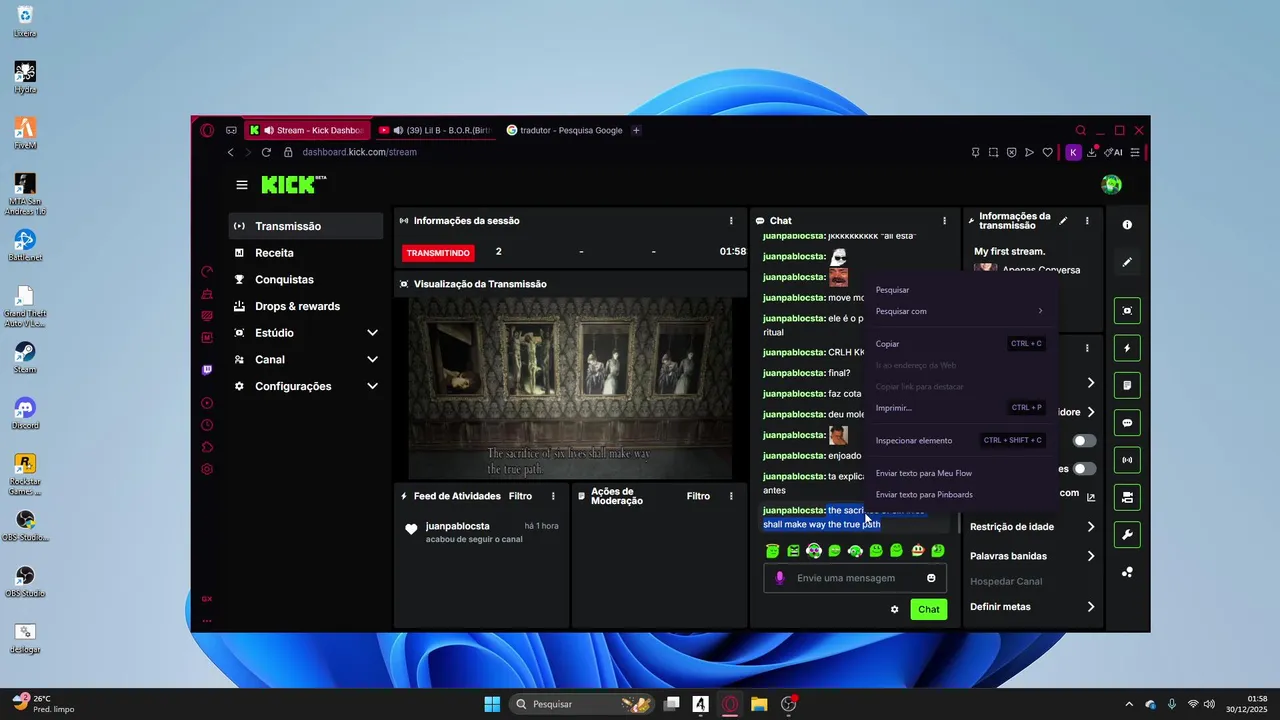This screenshot has height=720, width=1280.
Task: Open Informações da sessão three-dot options
Action: click(731, 221)
